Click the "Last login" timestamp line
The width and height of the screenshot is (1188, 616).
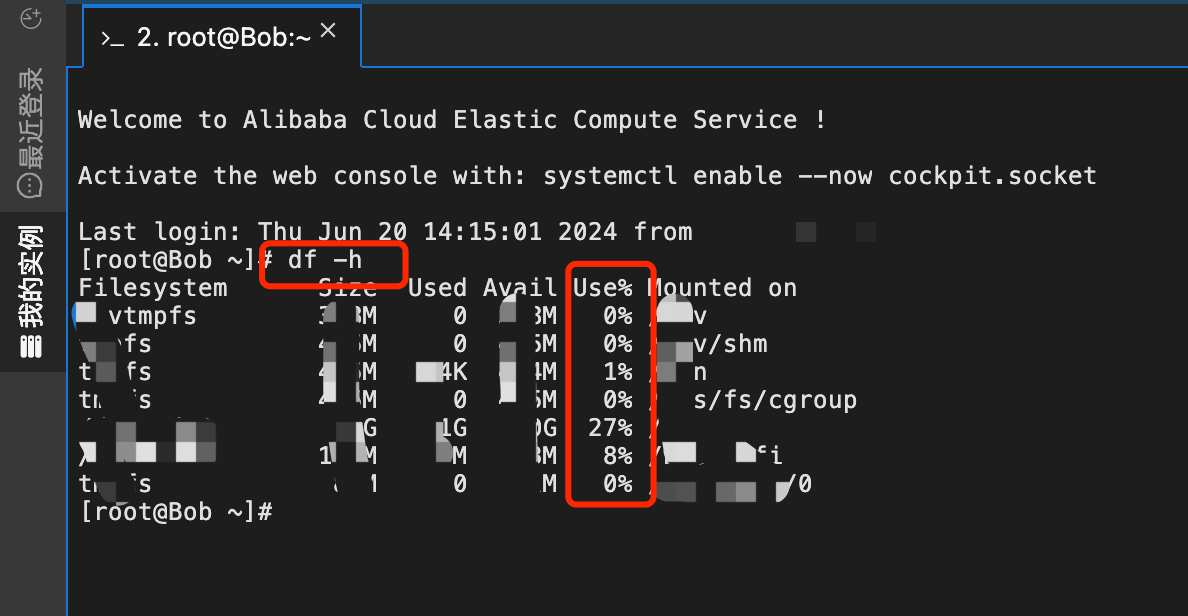click(x=385, y=232)
